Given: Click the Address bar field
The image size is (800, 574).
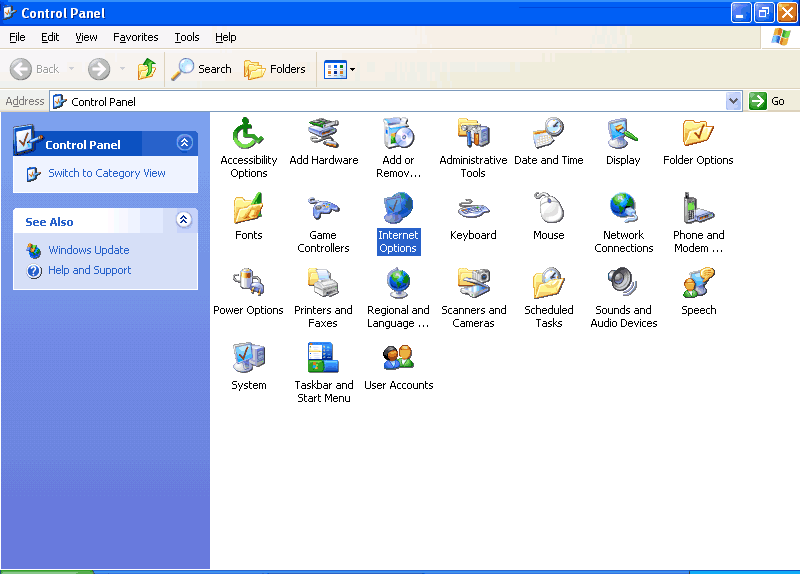Looking at the screenshot, I should pos(395,101).
